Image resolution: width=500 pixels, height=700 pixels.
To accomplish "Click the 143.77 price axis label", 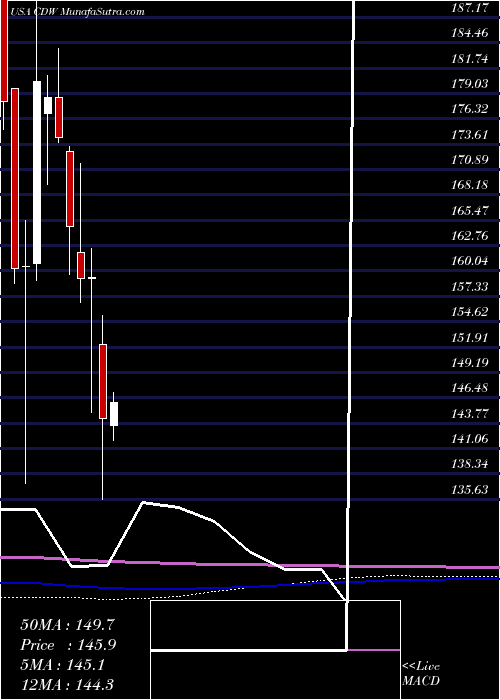I will (x=468, y=413).
